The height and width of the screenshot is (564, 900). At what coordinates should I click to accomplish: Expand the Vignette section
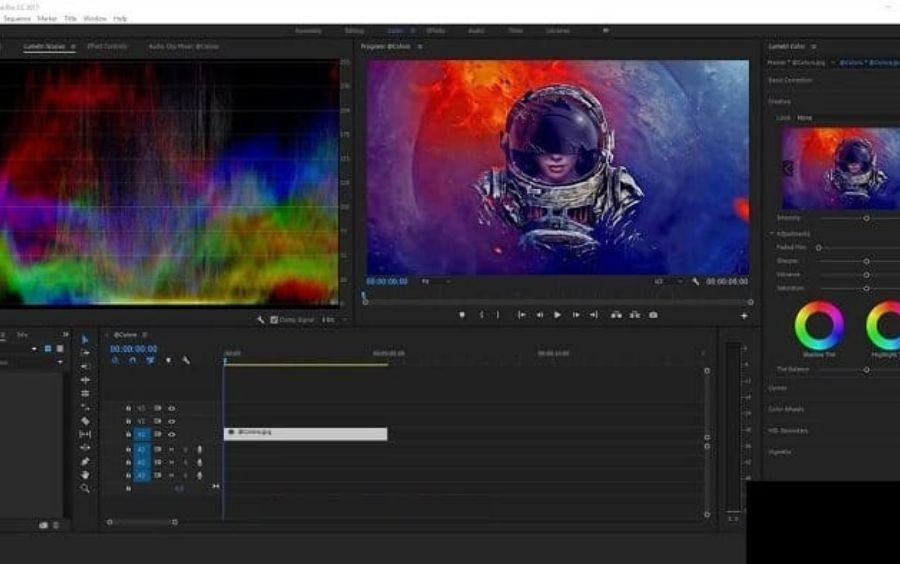tap(779, 452)
